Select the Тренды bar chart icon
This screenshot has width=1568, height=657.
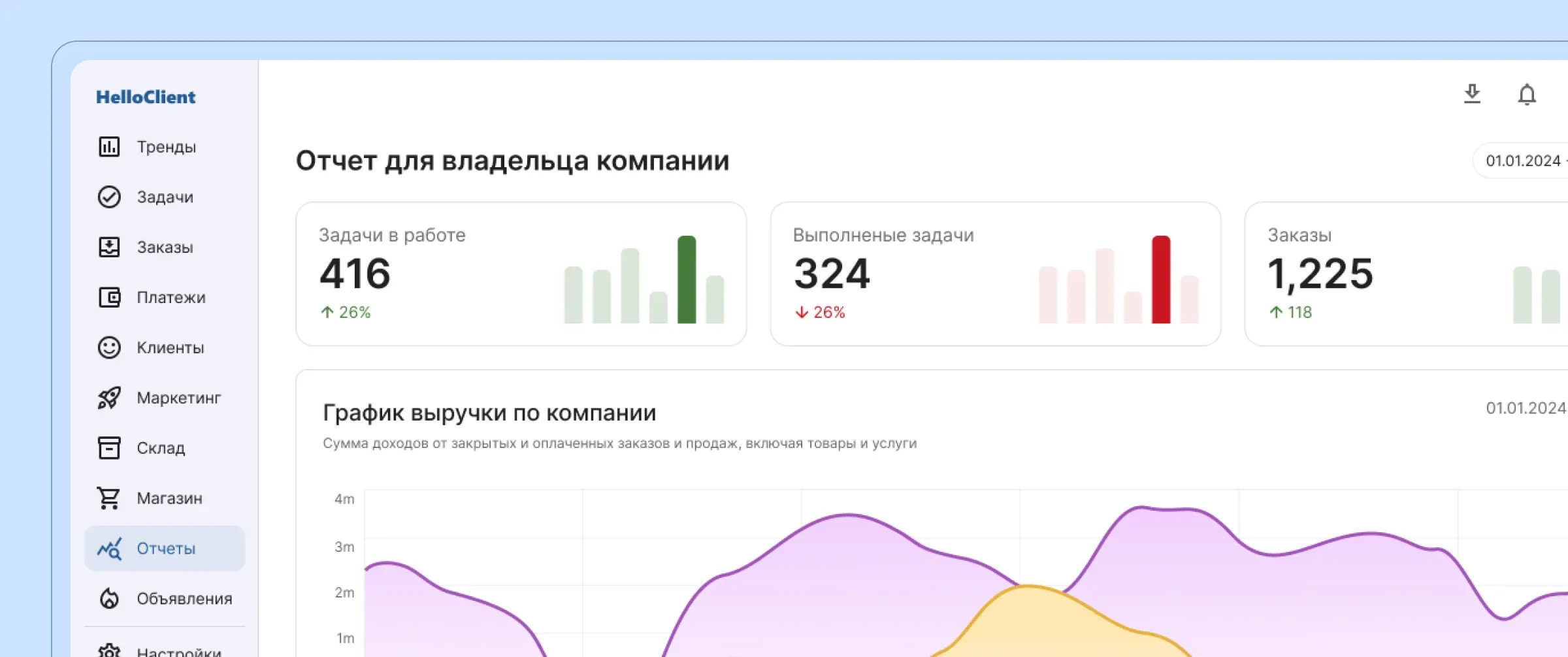click(108, 146)
